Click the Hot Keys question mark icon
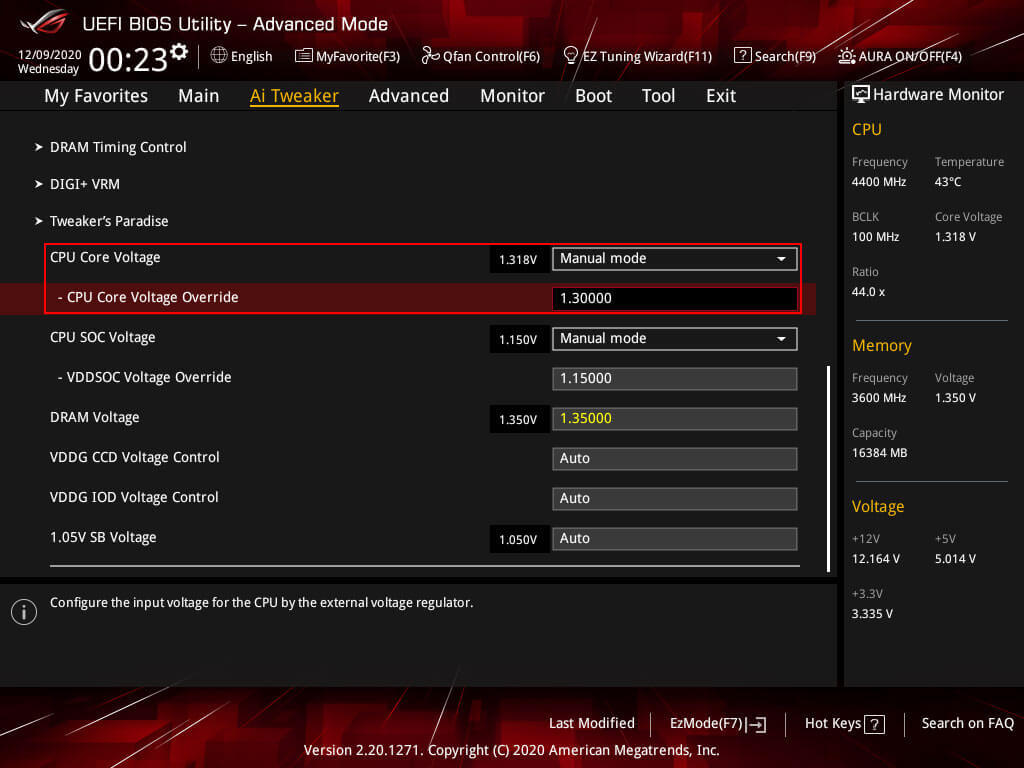This screenshot has width=1024, height=768. click(874, 724)
